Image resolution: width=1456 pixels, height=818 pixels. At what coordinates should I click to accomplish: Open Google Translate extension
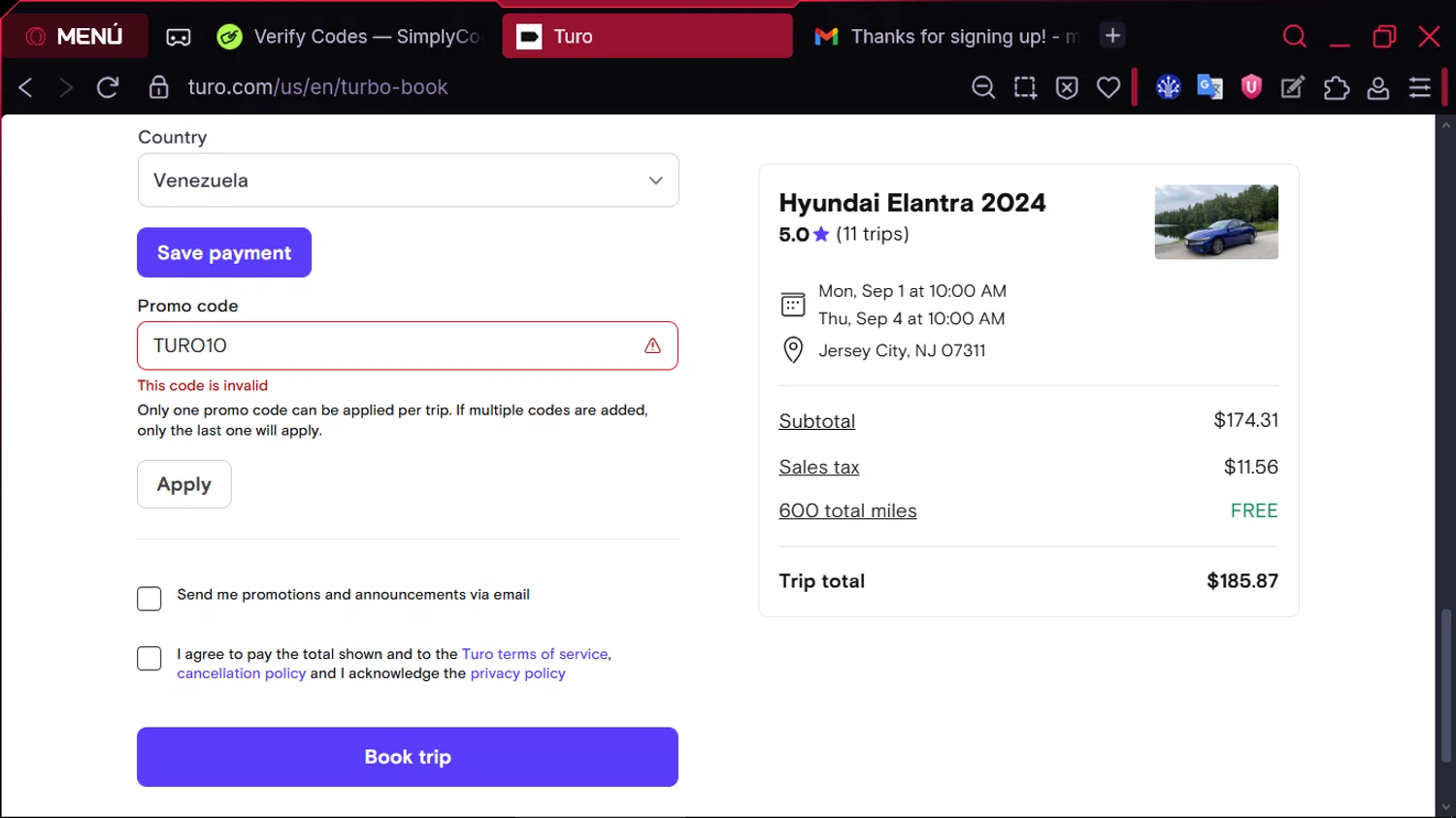click(x=1209, y=87)
